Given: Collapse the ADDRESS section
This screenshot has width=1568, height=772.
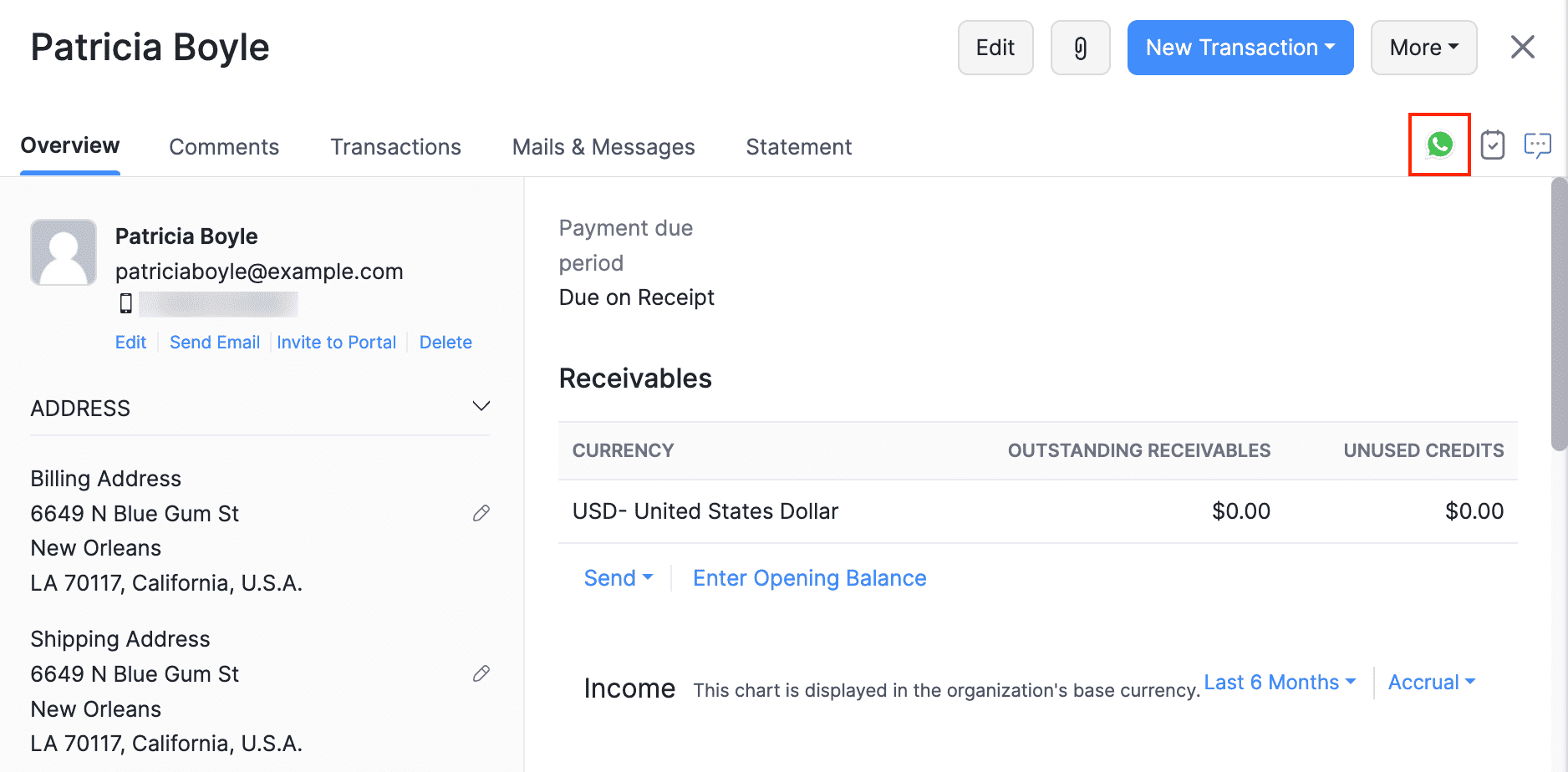Looking at the screenshot, I should tap(481, 407).
